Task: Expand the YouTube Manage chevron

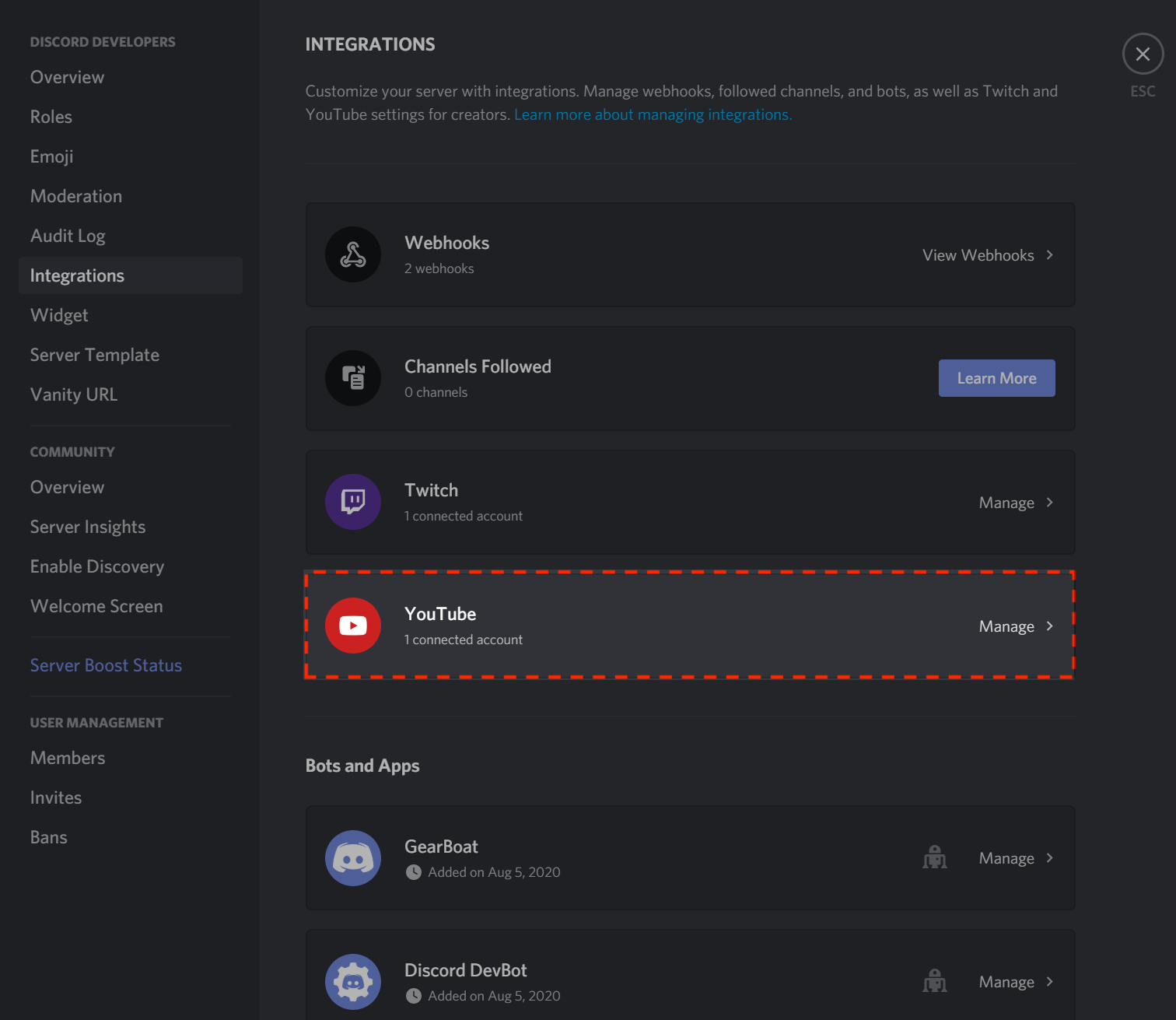Action: point(1049,626)
